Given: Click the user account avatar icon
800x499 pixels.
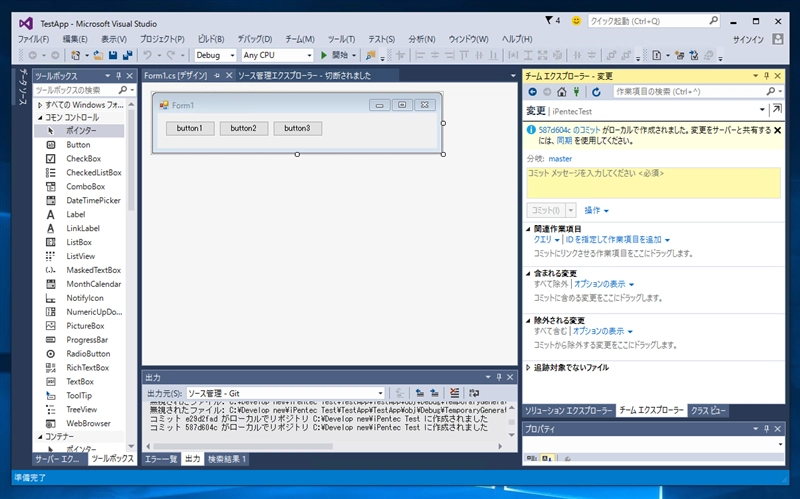Looking at the screenshot, I should (x=778, y=39).
